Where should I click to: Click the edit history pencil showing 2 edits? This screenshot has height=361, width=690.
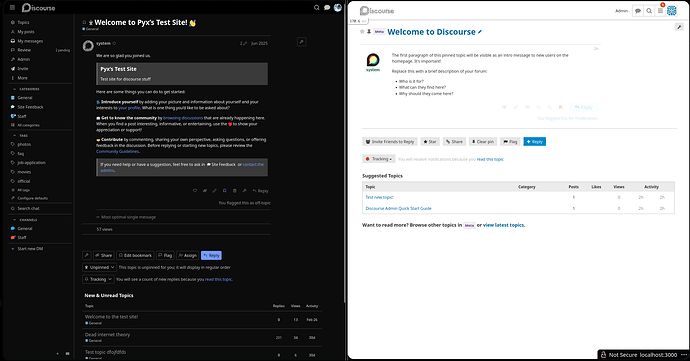pyautogui.click(x=243, y=43)
